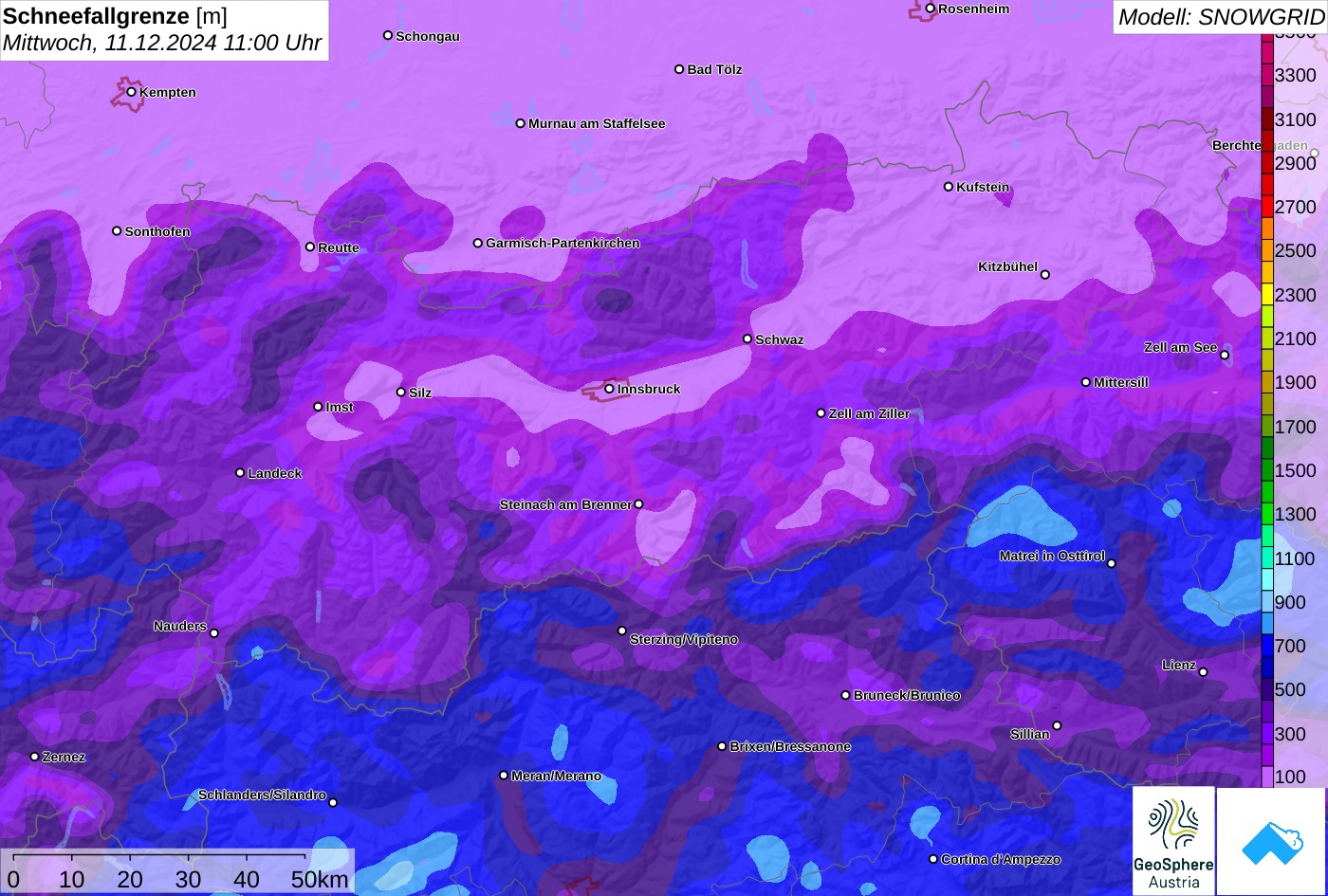Click the Lienz location dot
Viewport: 1328px width, 896px height.
(x=1203, y=672)
